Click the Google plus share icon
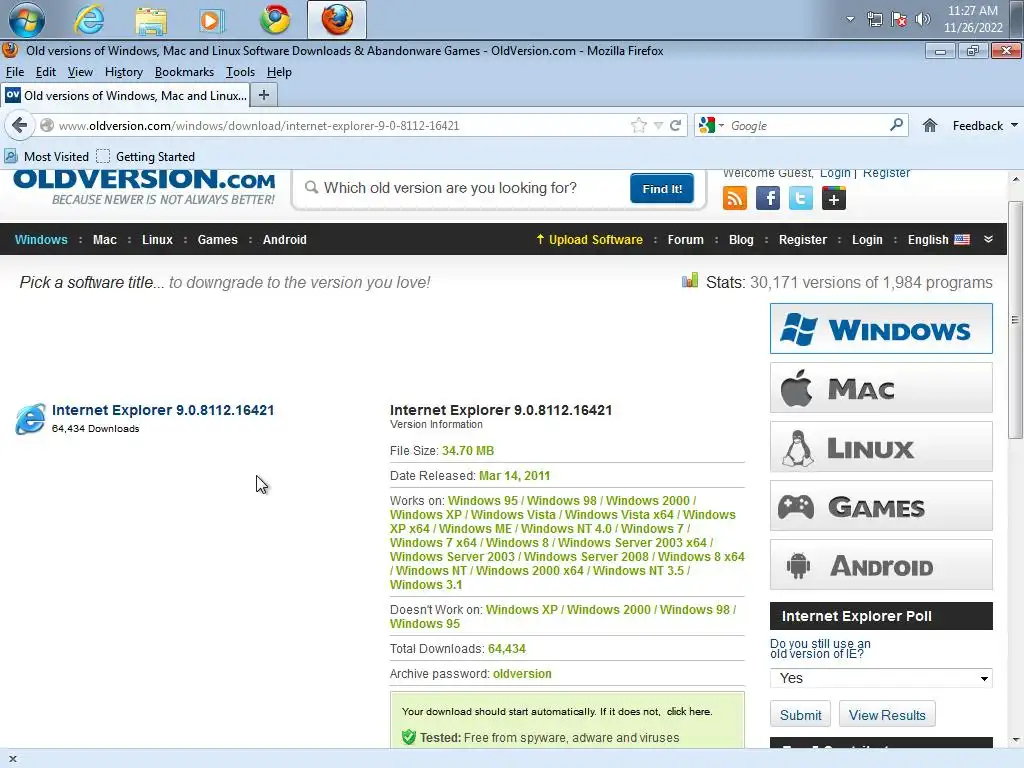 pyautogui.click(x=834, y=198)
